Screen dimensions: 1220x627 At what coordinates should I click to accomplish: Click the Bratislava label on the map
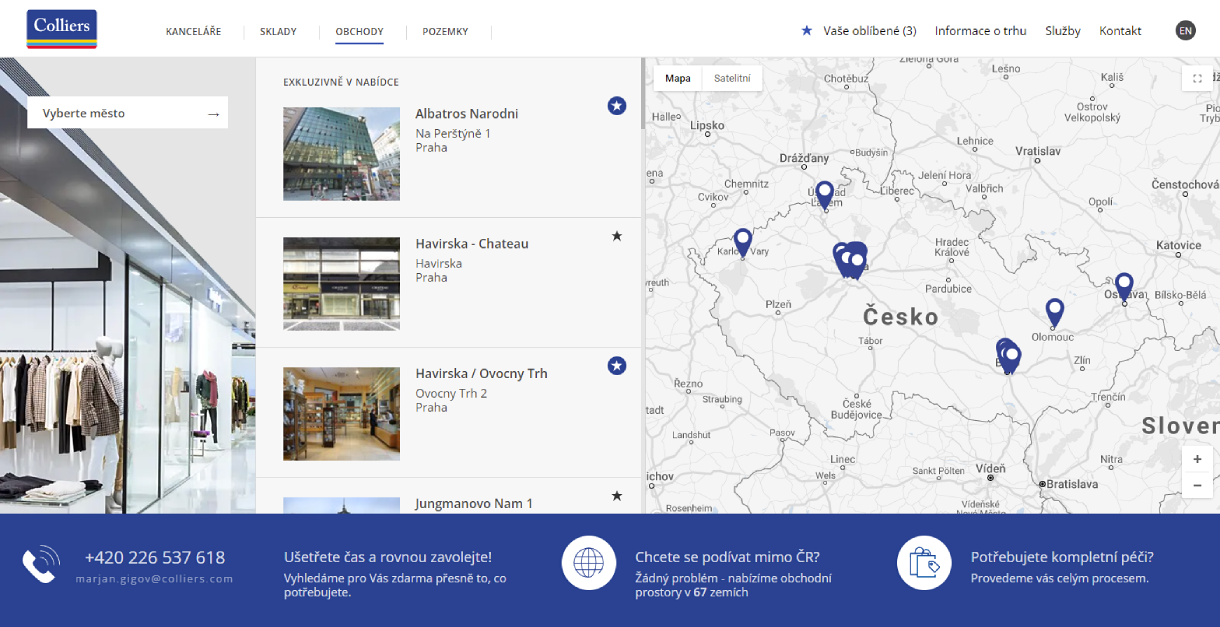click(1073, 484)
